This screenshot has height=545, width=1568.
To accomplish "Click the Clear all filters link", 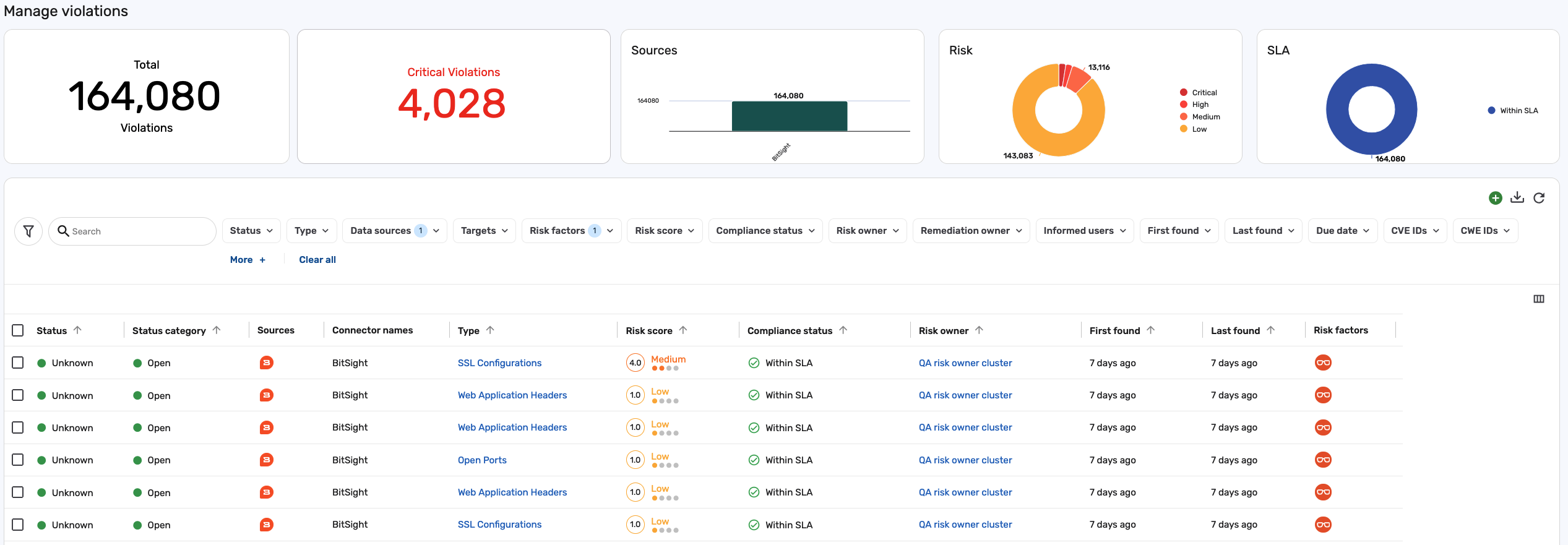I will [317, 260].
